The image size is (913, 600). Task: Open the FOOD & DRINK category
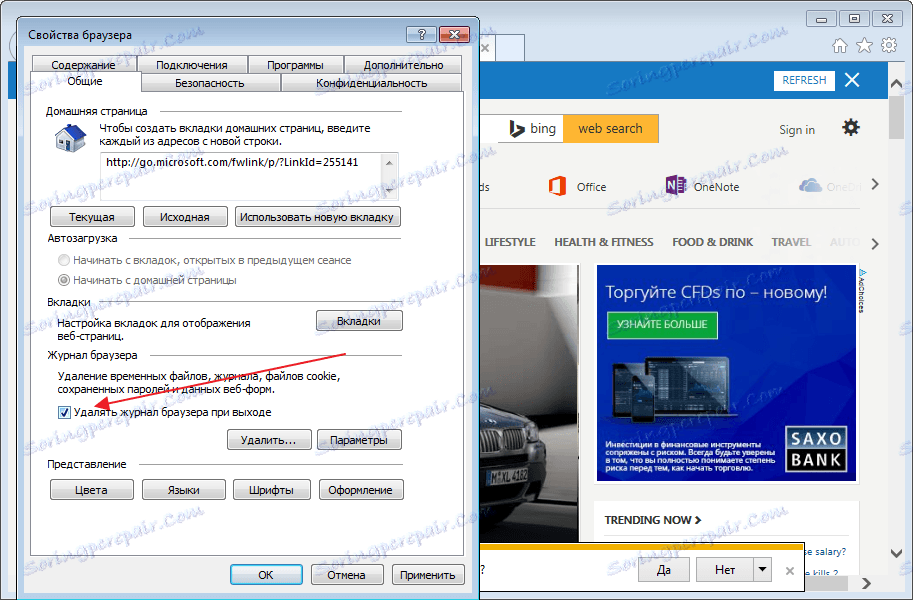click(713, 242)
